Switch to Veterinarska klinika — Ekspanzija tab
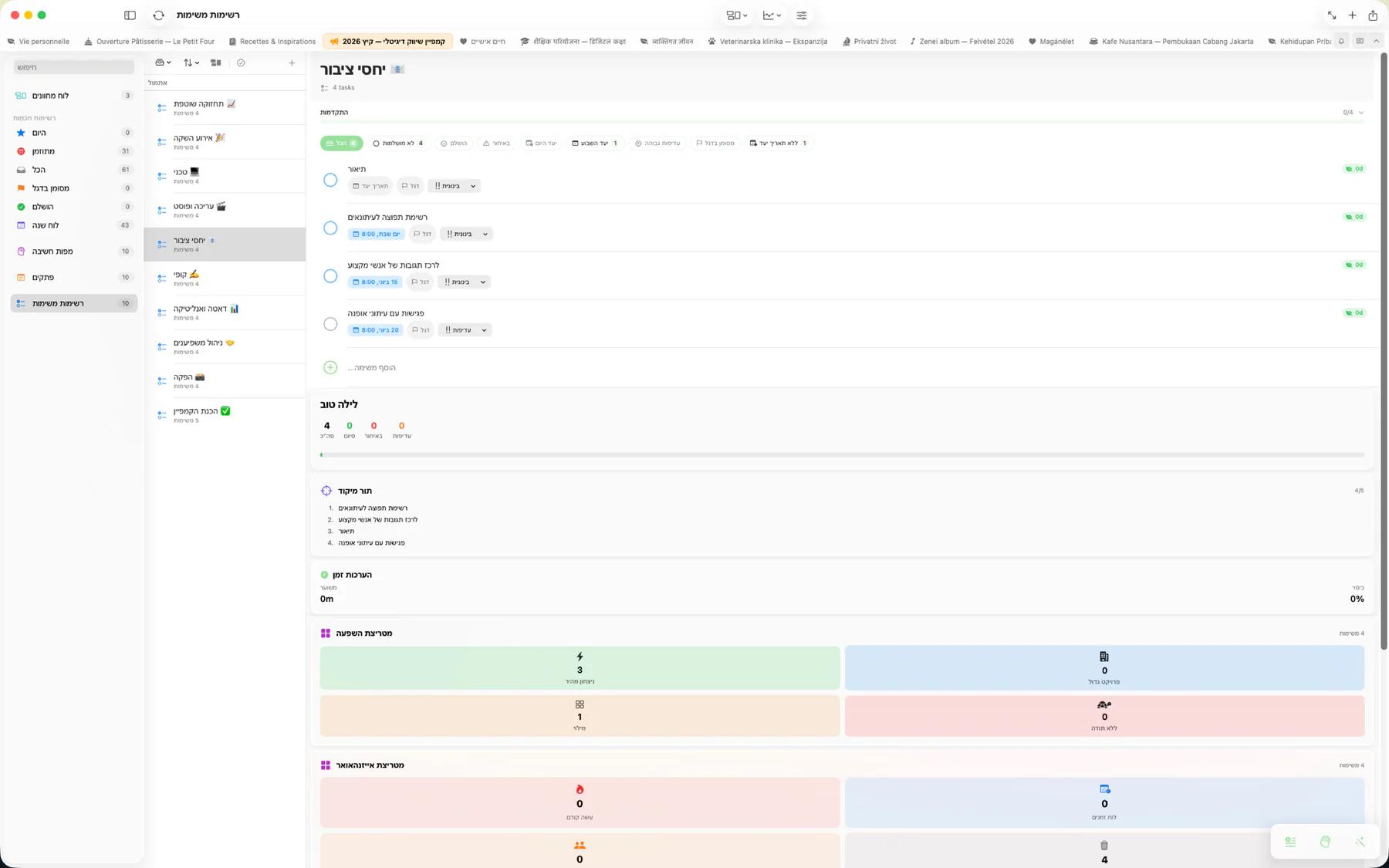 (x=767, y=42)
